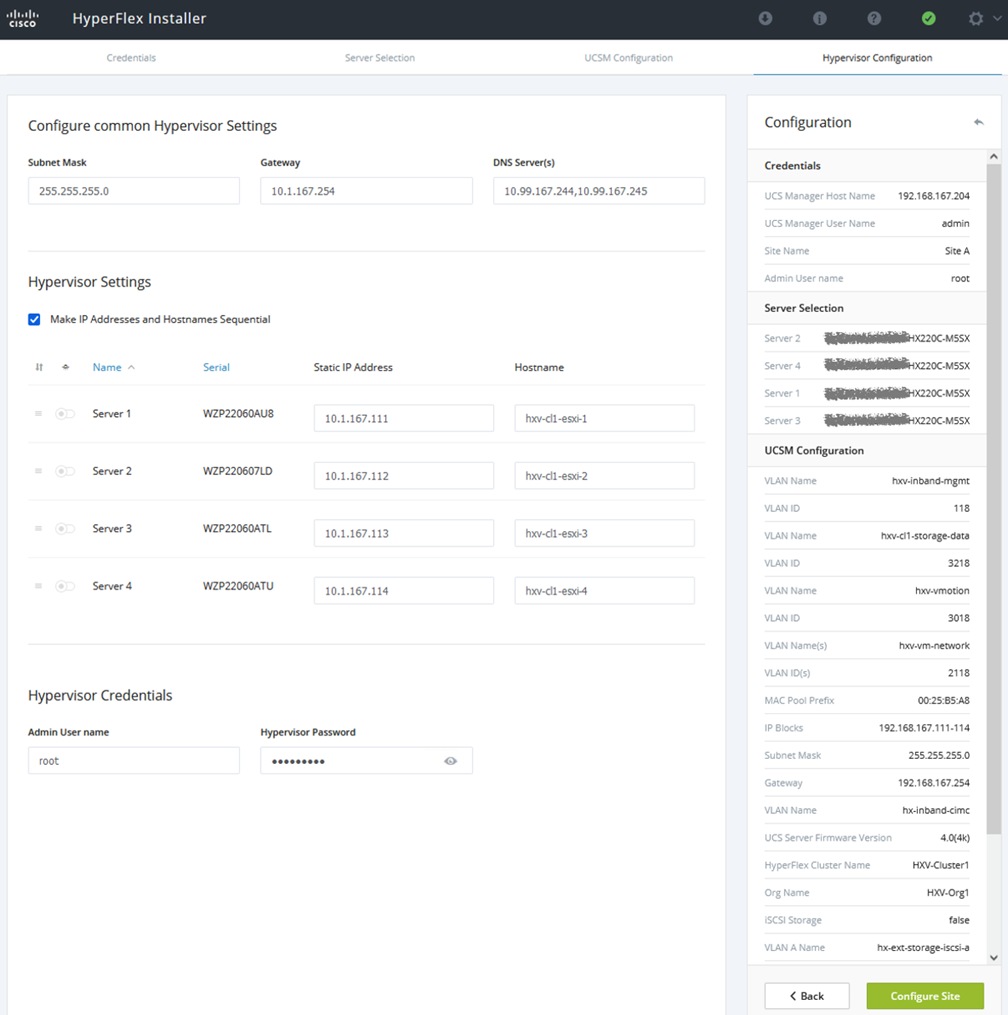This screenshot has width=1008, height=1015.
Task: Open the download icon in header
Action: click(765, 18)
